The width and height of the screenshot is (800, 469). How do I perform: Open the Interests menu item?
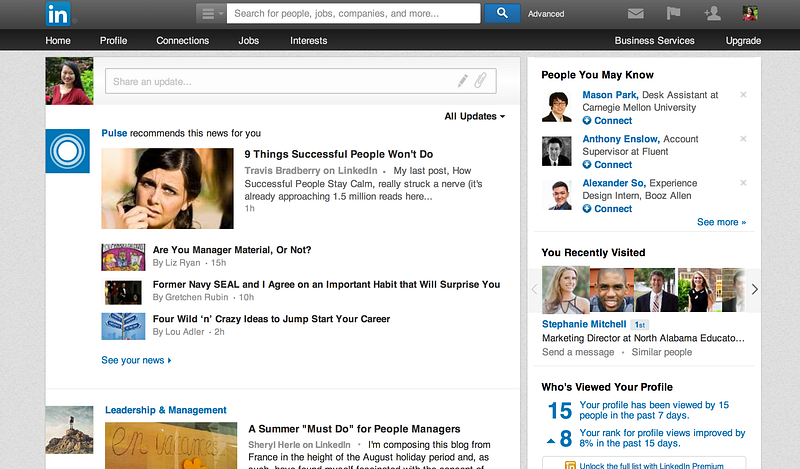(x=309, y=40)
